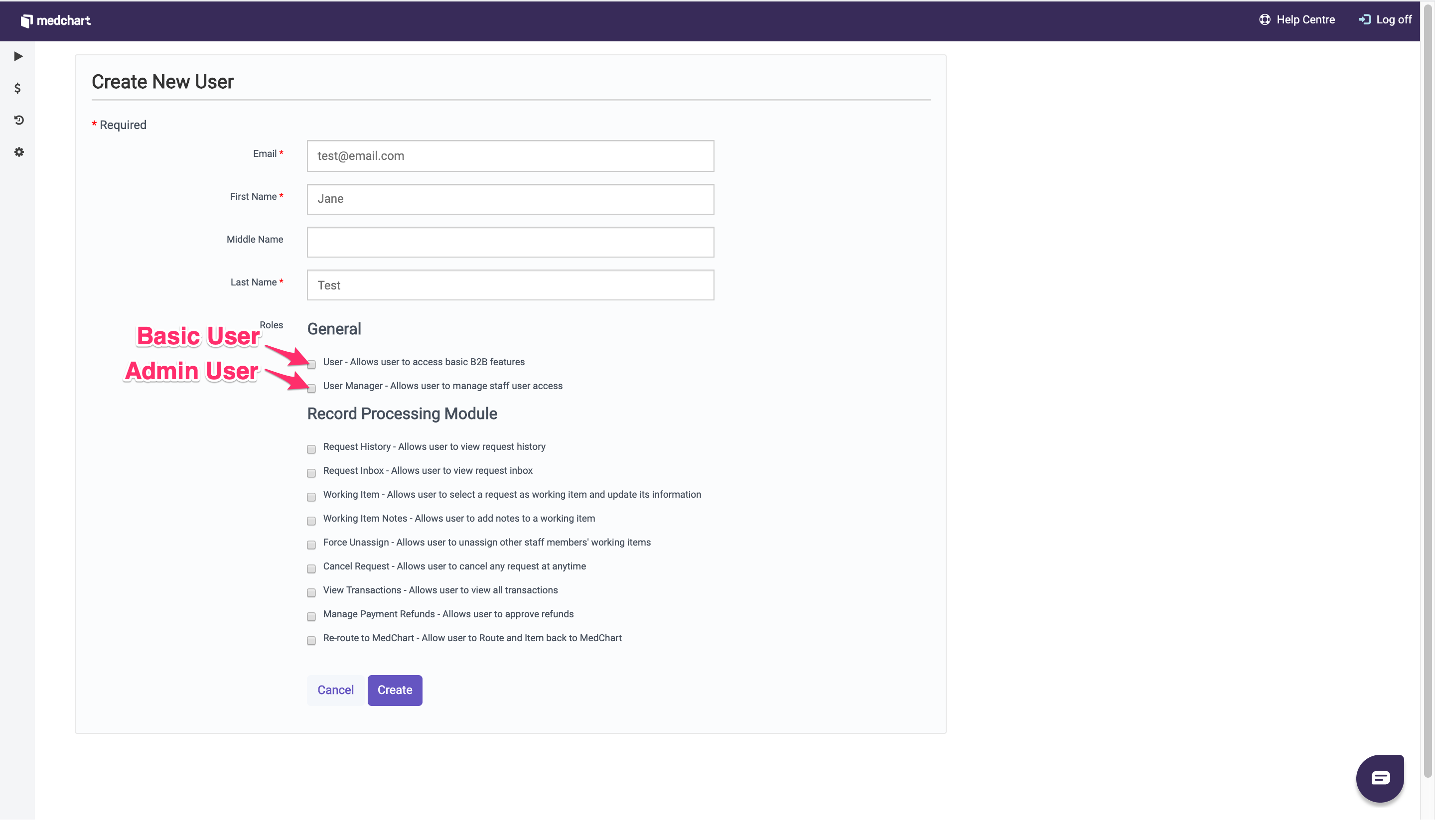Check the User Manager role checkbox

[311, 389]
